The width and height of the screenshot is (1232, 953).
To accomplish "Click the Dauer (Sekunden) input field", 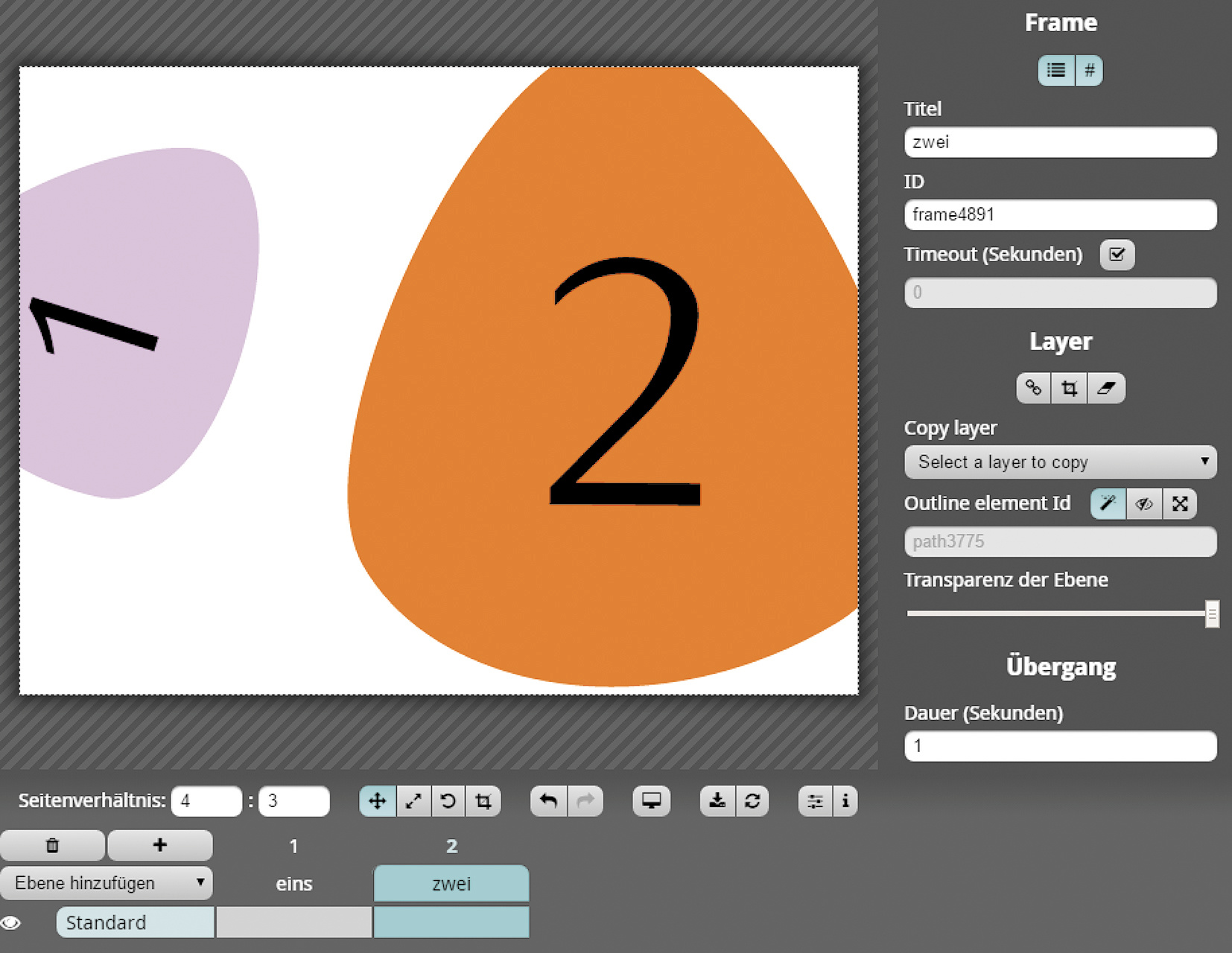I will coord(1061,746).
